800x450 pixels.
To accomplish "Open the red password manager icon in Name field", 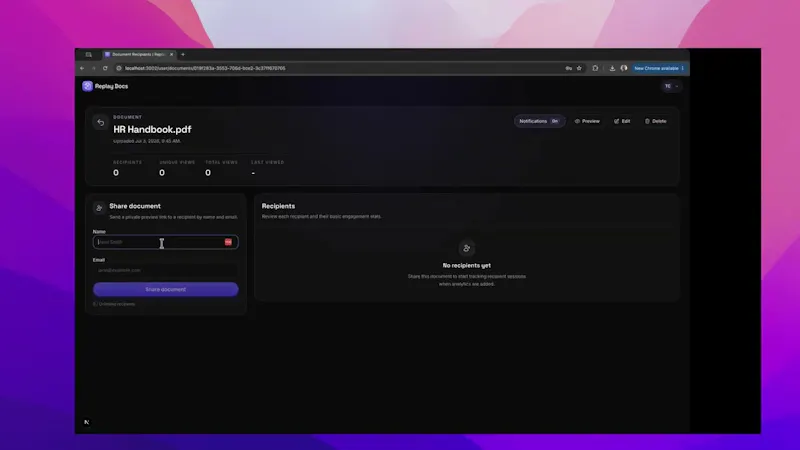I will [228, 242].
